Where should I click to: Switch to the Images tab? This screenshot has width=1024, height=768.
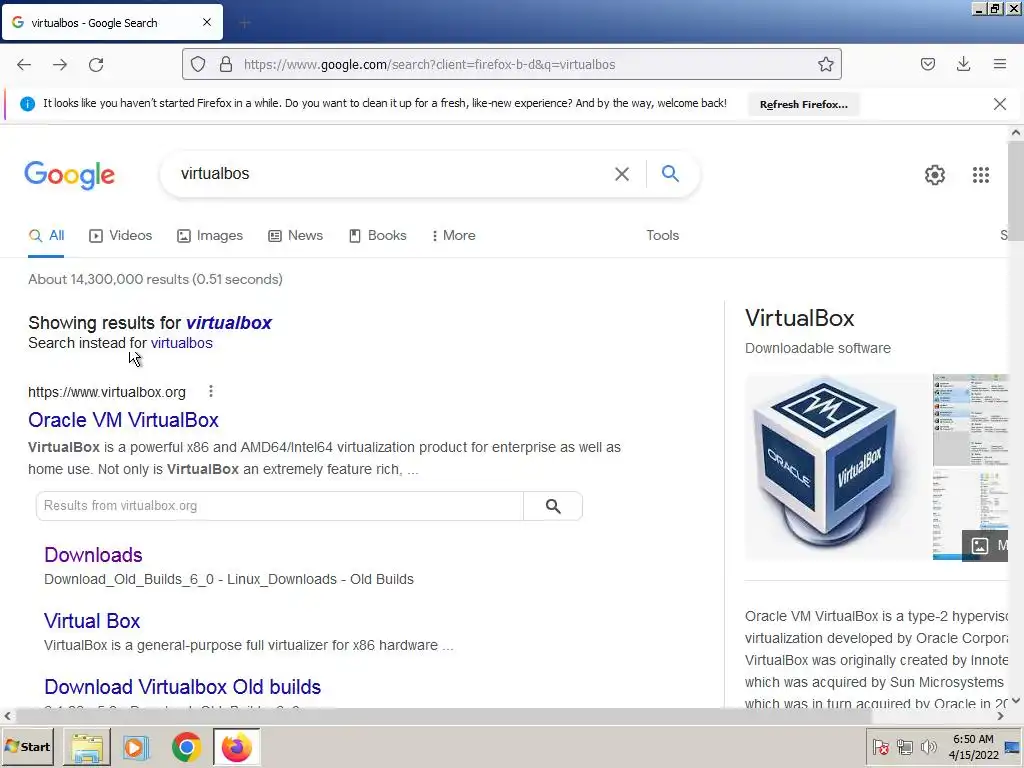click(x=210, y=236)
